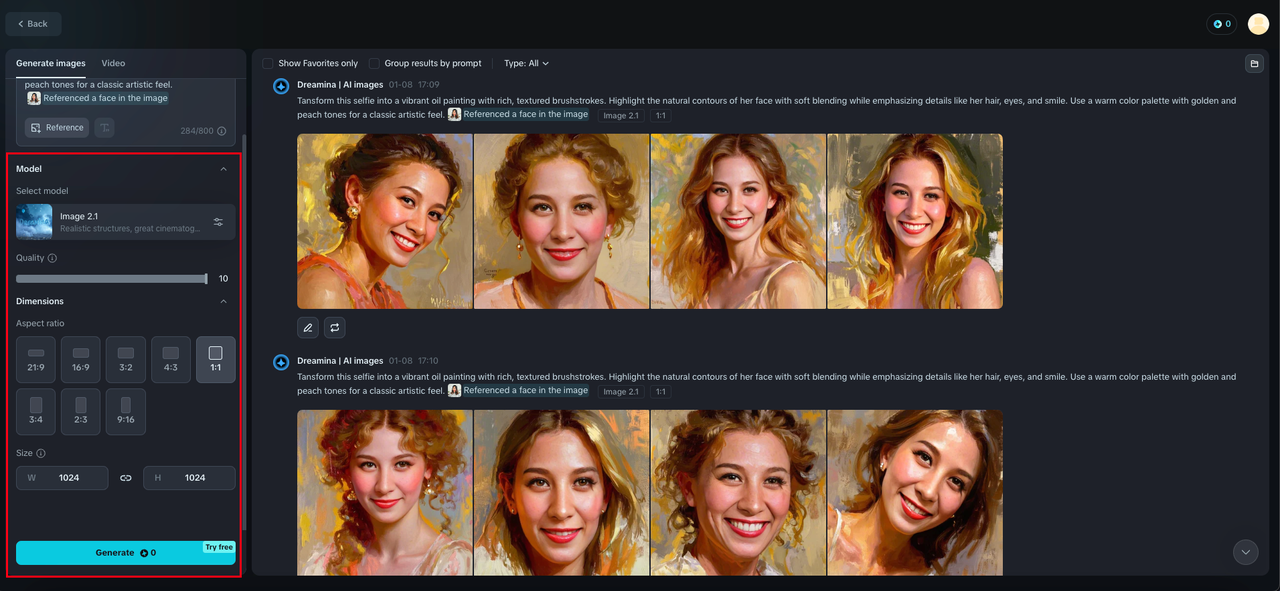Viewport: 1280px width, 591px height.
Task: Click Referenced face tag in the 17:09 prompt
Action: tap(519, 114)
